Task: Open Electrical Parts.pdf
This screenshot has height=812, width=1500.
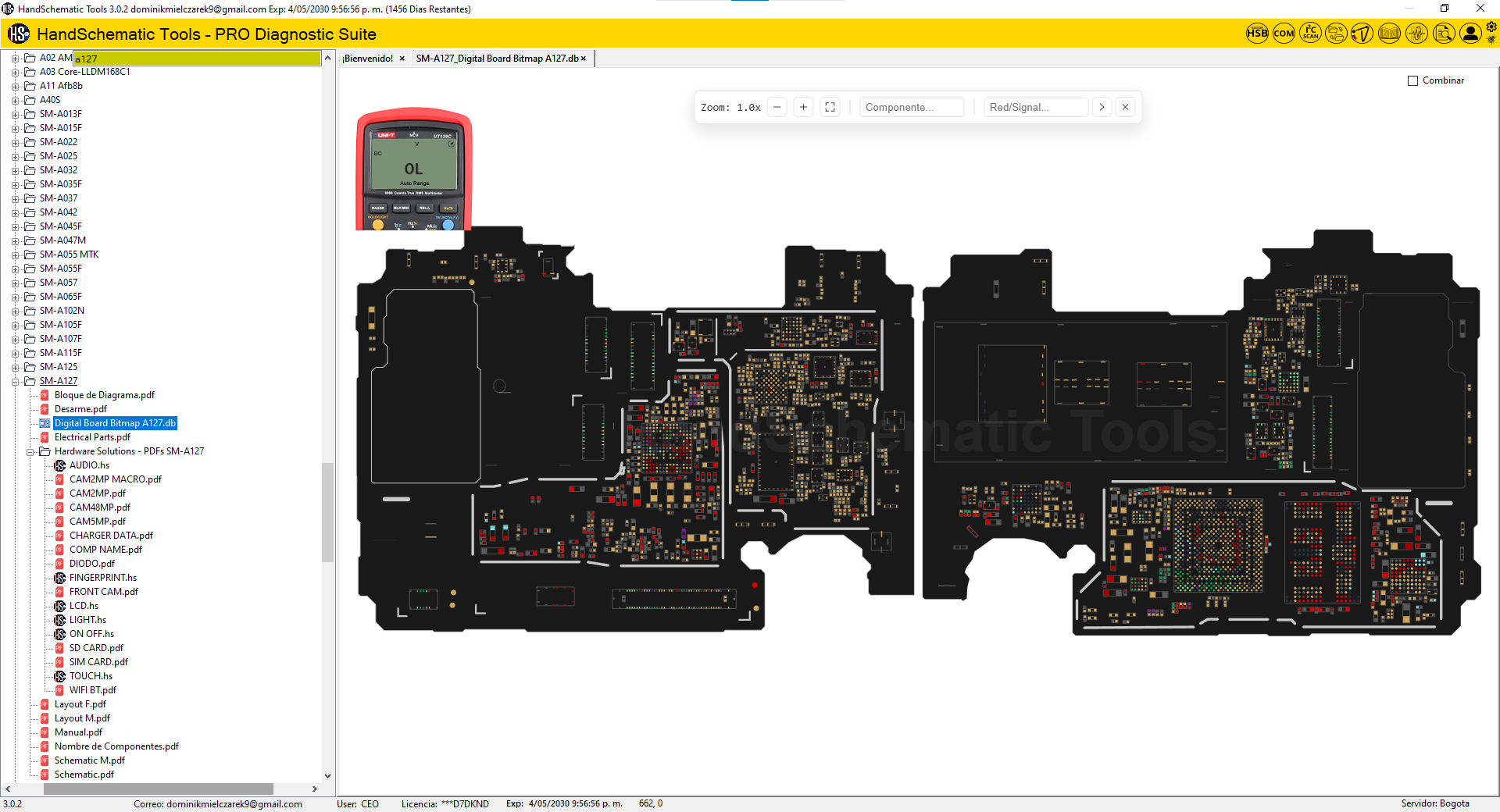Action: click(92, 437)
